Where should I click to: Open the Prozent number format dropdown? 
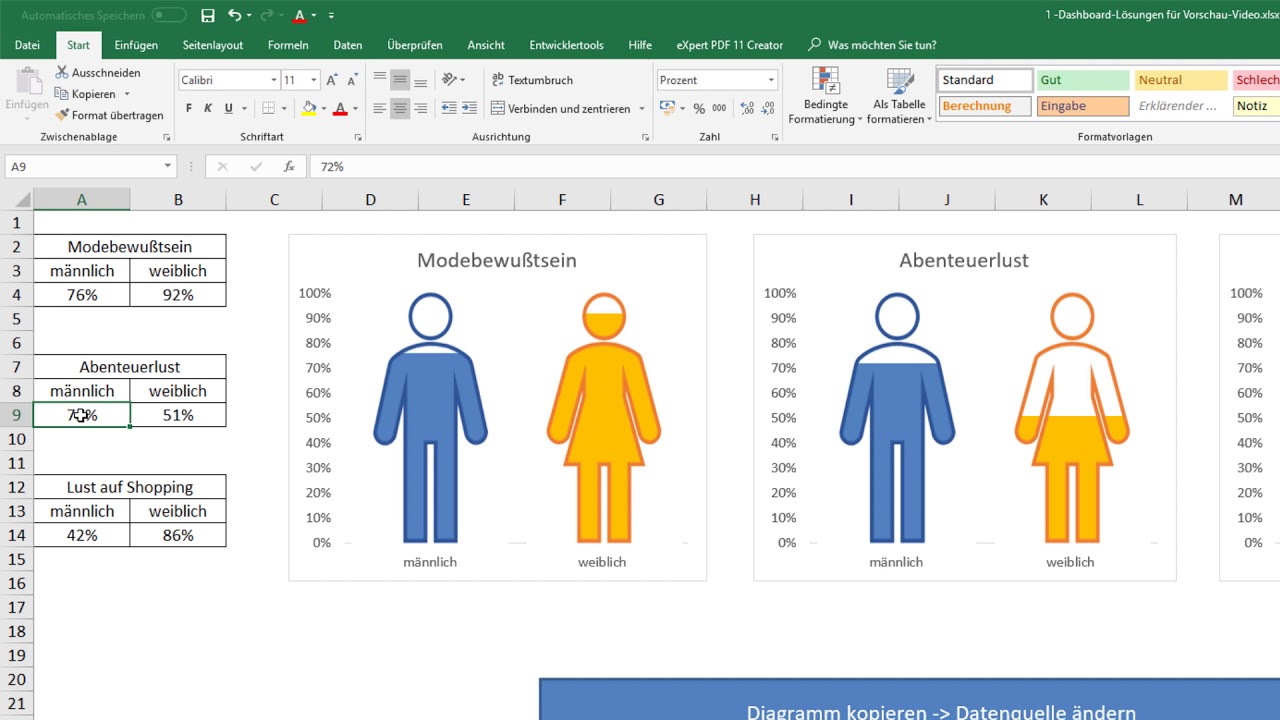point(771,80)
